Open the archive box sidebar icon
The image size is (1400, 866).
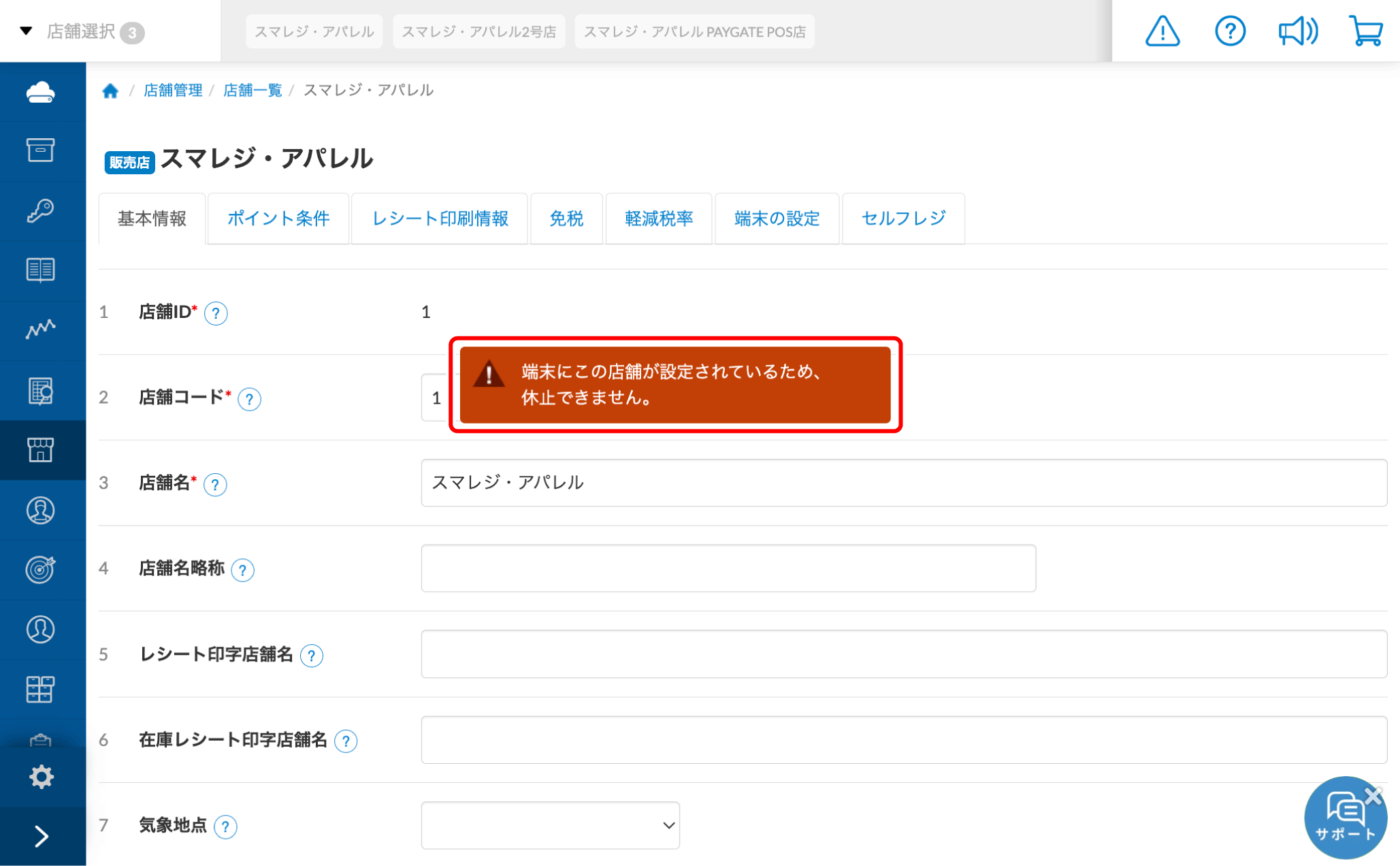[41, 150]
